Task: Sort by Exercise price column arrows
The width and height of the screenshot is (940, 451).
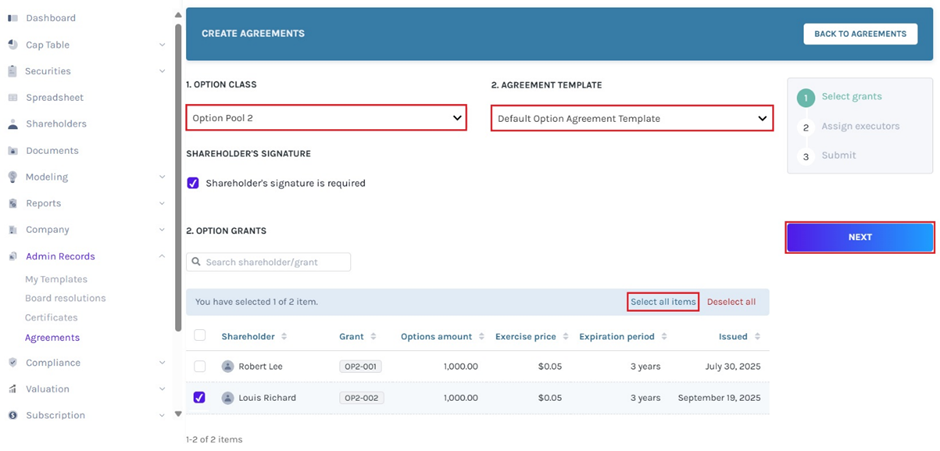Action: tap(566, 336)
